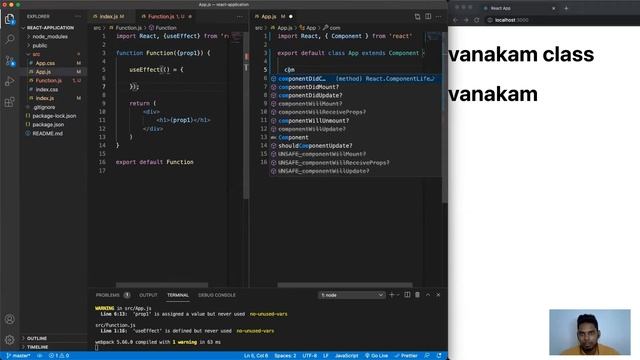640x360 pixels.
Task: Switch to the Function.js editor tab
Action: (x=166, y=17)
